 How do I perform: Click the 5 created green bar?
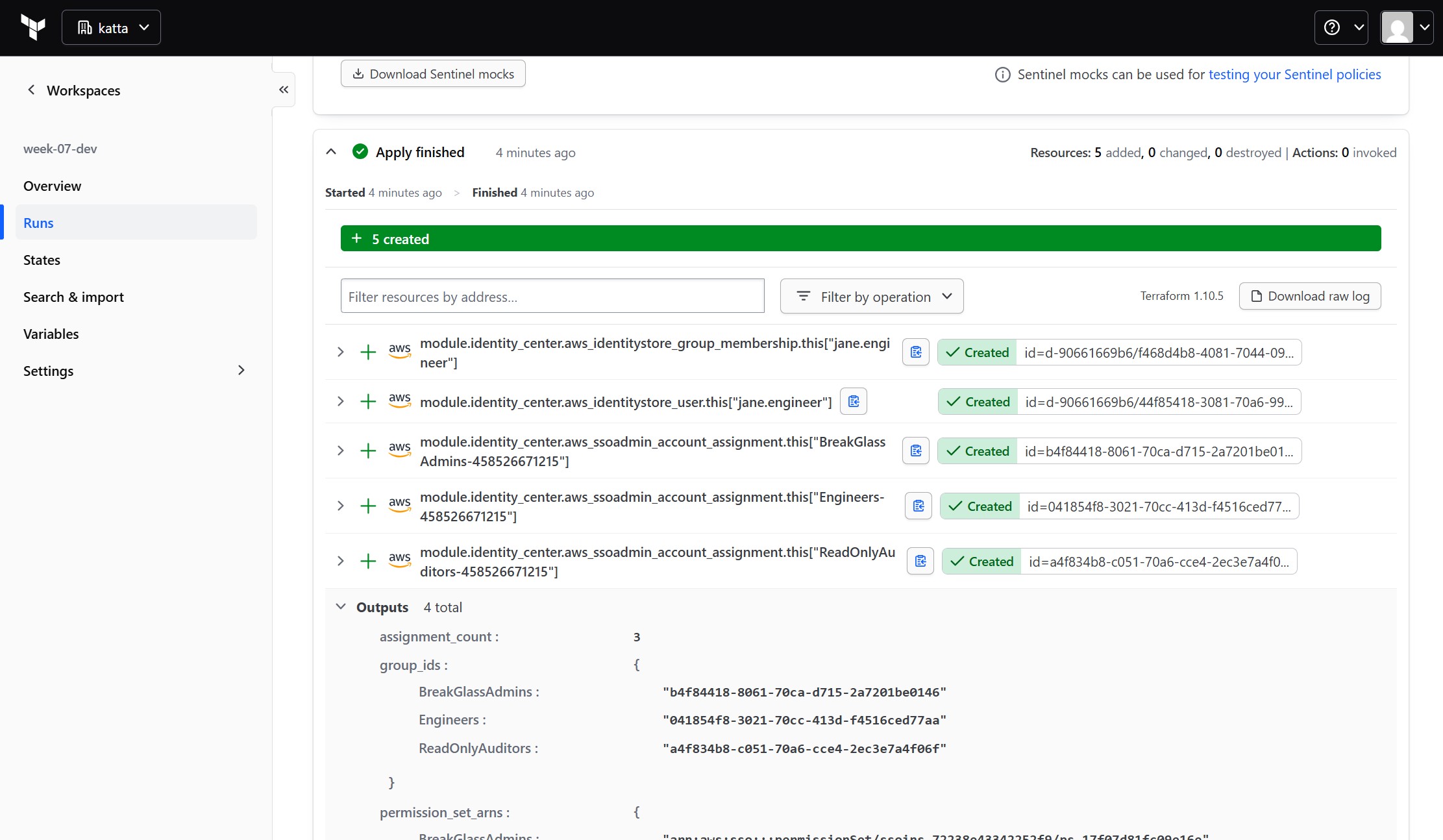click(861, 239)
